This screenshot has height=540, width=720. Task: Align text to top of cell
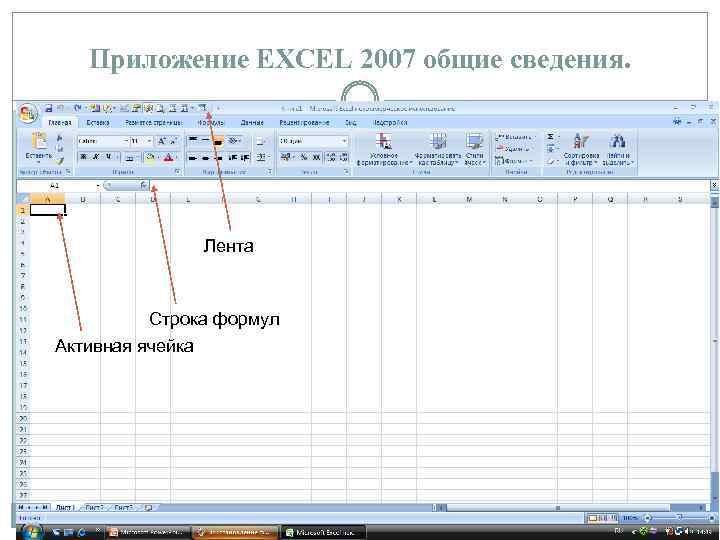tap(193, 140)
